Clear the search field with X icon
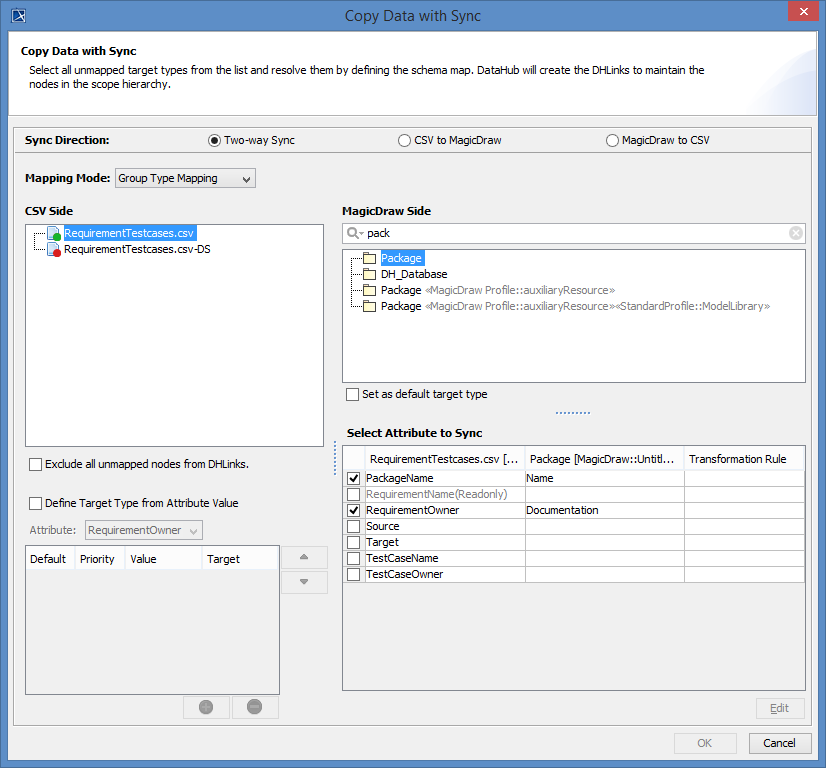Viewport: 826px width, 768px height. pos(796,233)
